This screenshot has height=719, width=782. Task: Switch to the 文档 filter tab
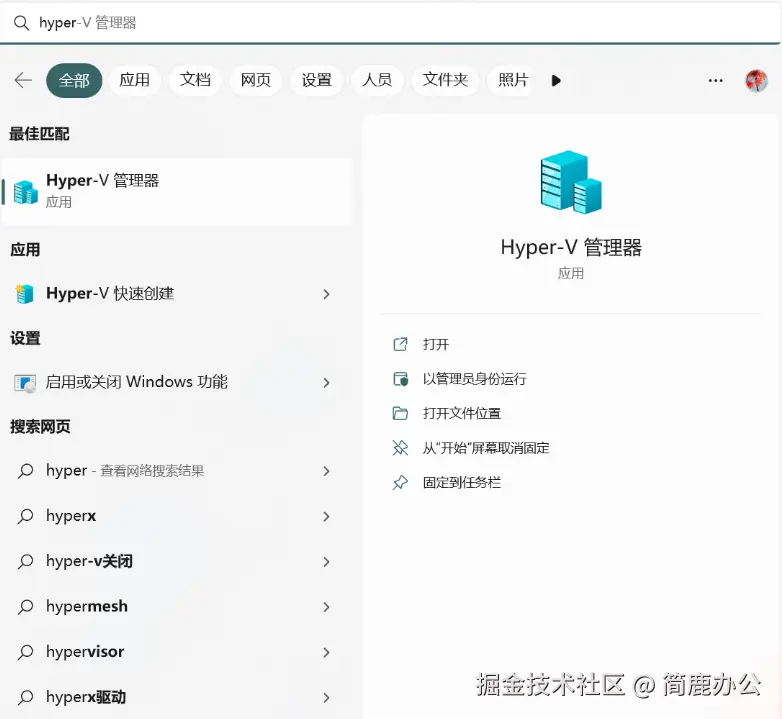click(x=195, y=80)
